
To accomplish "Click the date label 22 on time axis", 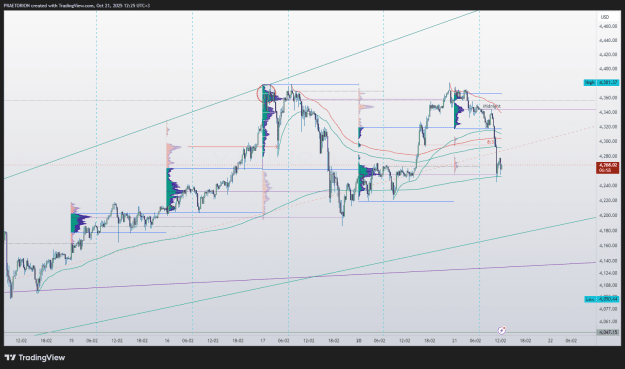I will tap(550, 341).
